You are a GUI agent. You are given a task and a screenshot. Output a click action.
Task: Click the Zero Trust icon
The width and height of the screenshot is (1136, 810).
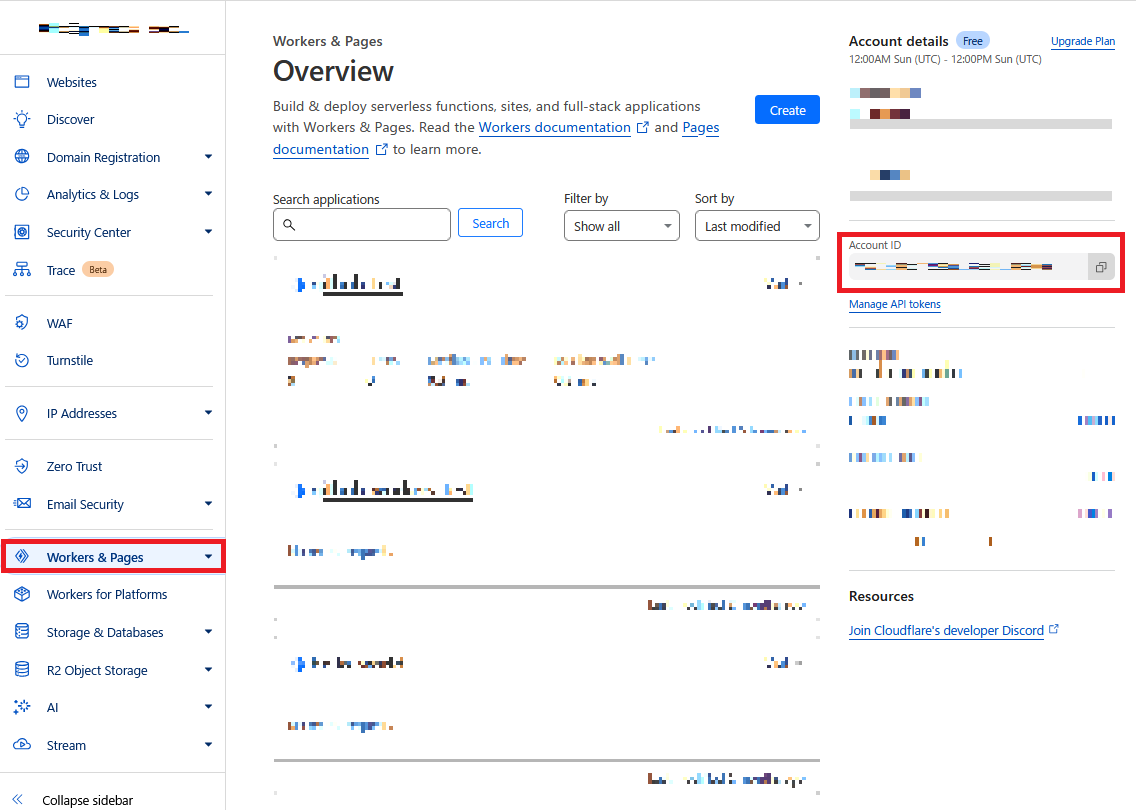pyautogui.click(x=22, y=466)
